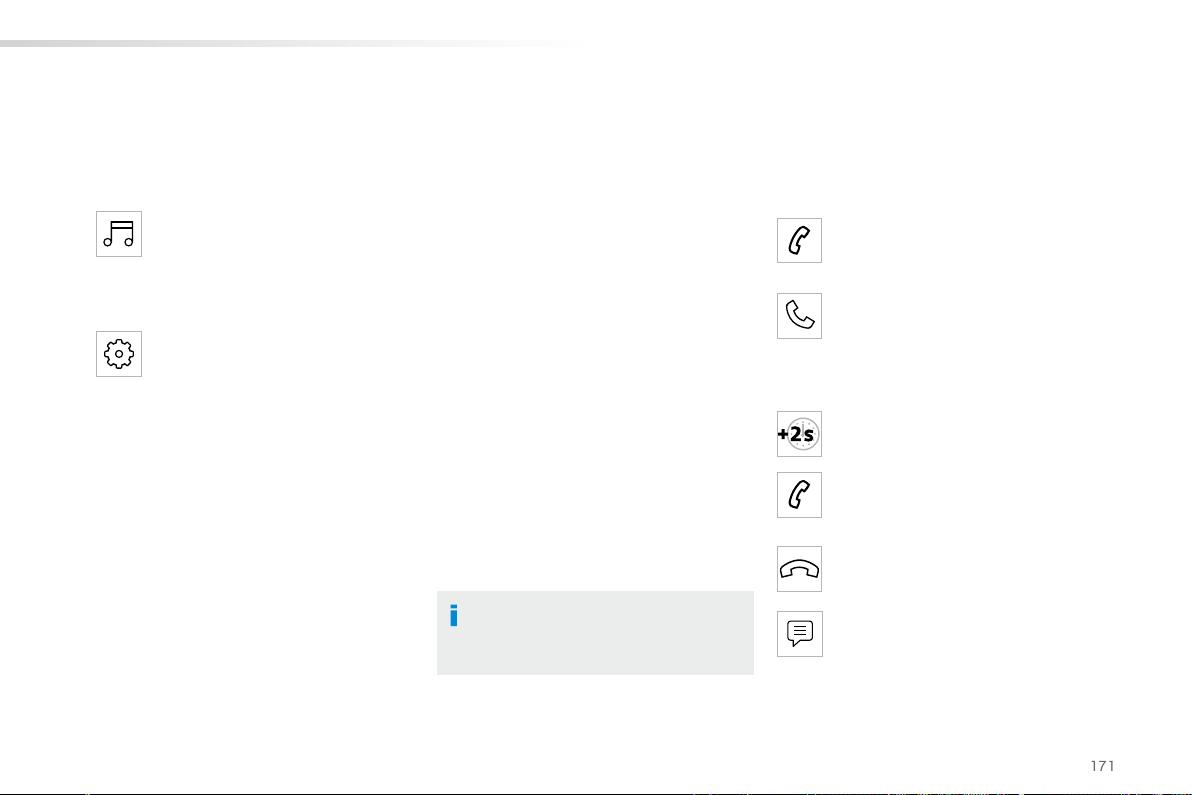The height and width of the screenshot is (795, 1192).
Task: Call using the receiver icon above +2s
Action: [799, 315]
